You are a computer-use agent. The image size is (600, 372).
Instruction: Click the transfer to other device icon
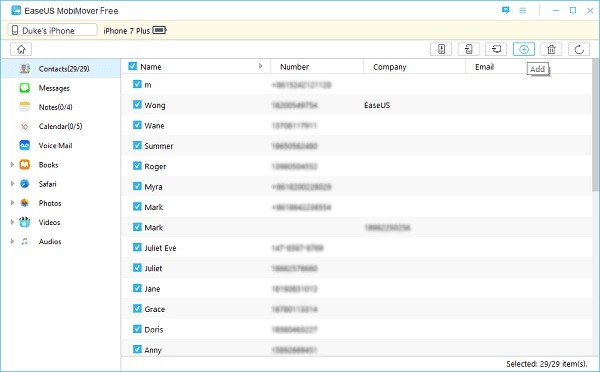(468, 49)
